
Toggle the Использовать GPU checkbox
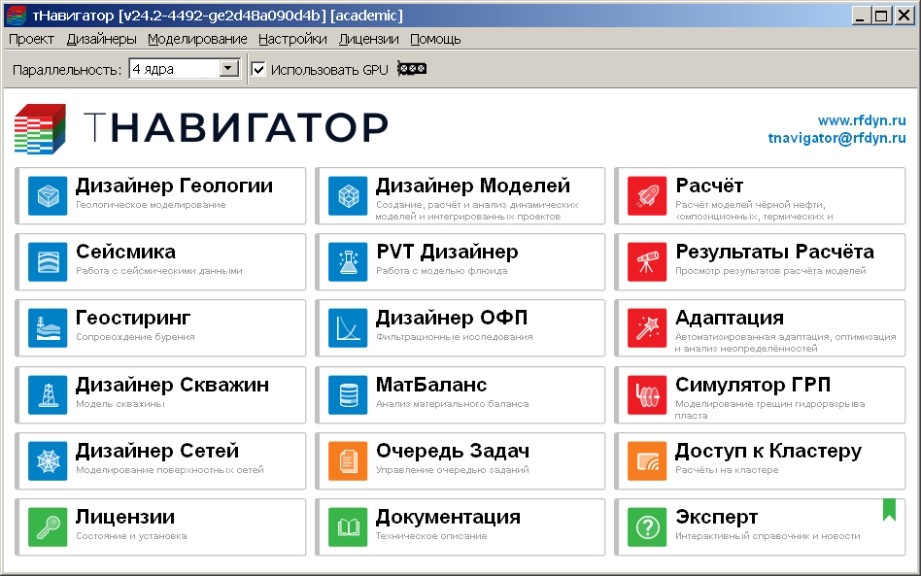[x=258, y=69]
